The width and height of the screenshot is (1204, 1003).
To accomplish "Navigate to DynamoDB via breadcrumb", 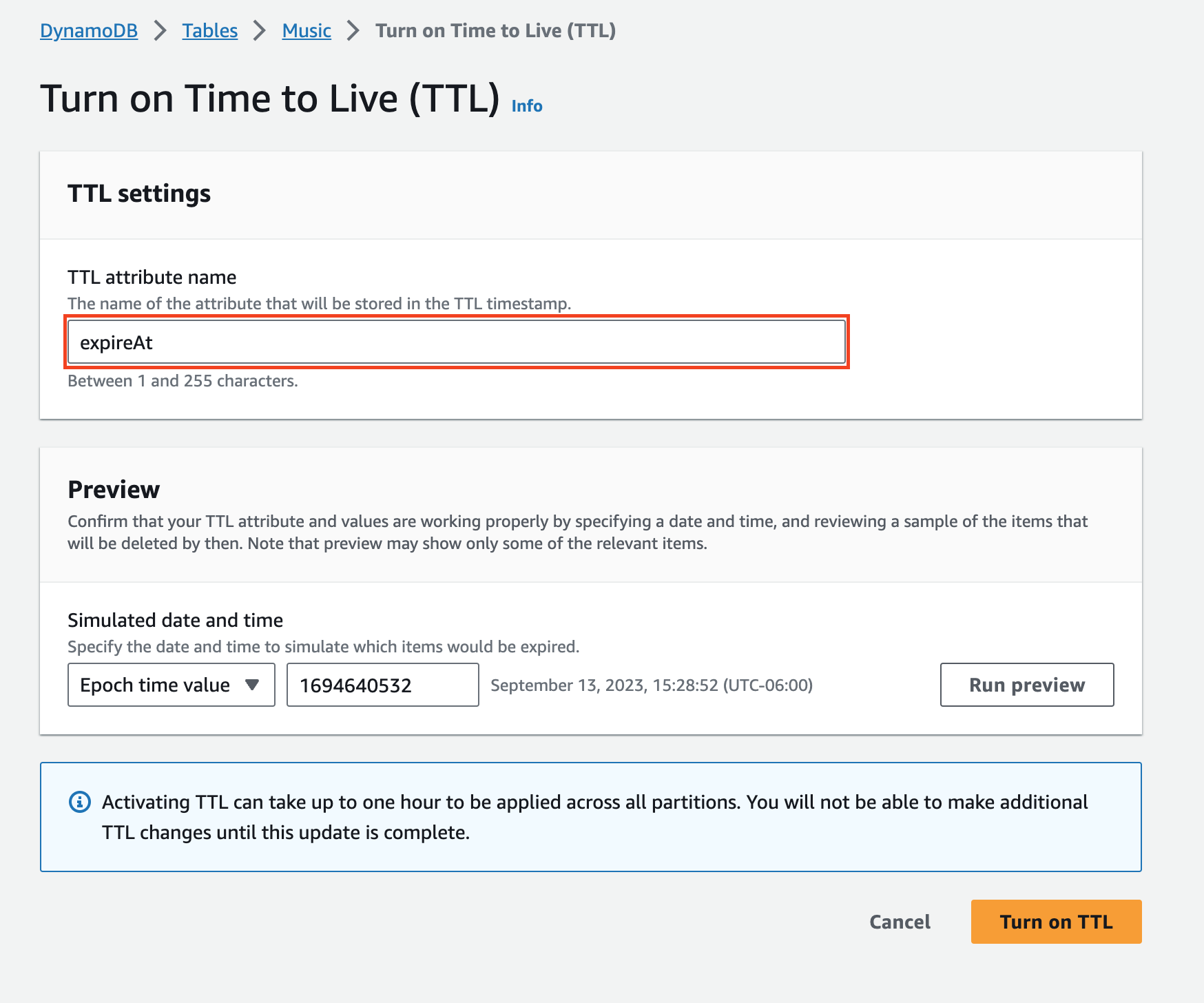I will 88,30.
